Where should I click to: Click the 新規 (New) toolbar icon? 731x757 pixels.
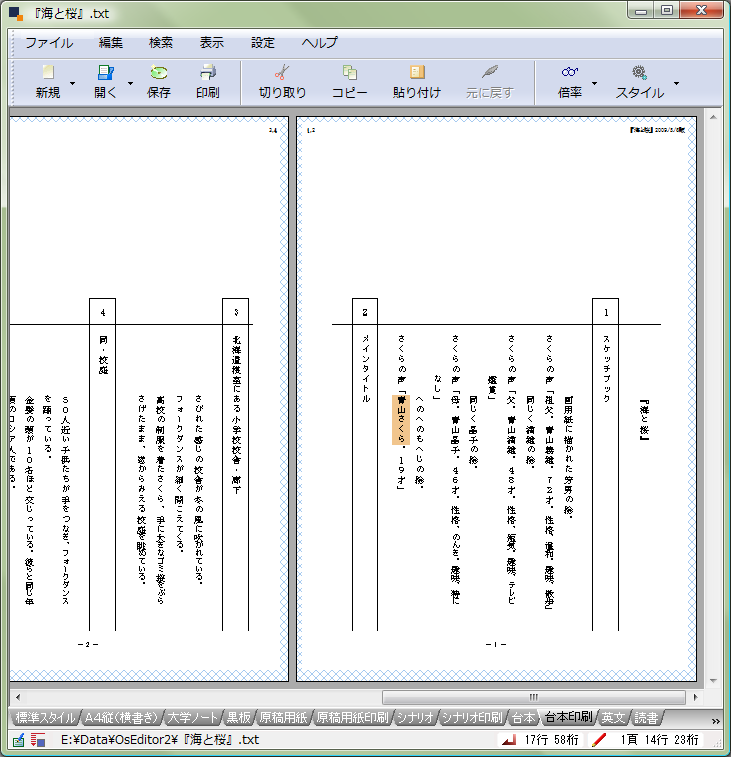48,72
